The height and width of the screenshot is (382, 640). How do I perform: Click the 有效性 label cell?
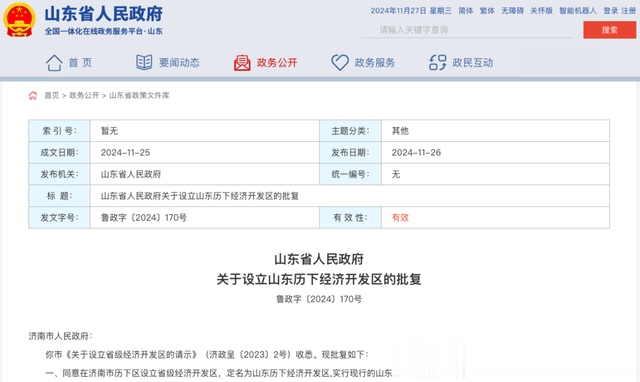coord(350,218)
